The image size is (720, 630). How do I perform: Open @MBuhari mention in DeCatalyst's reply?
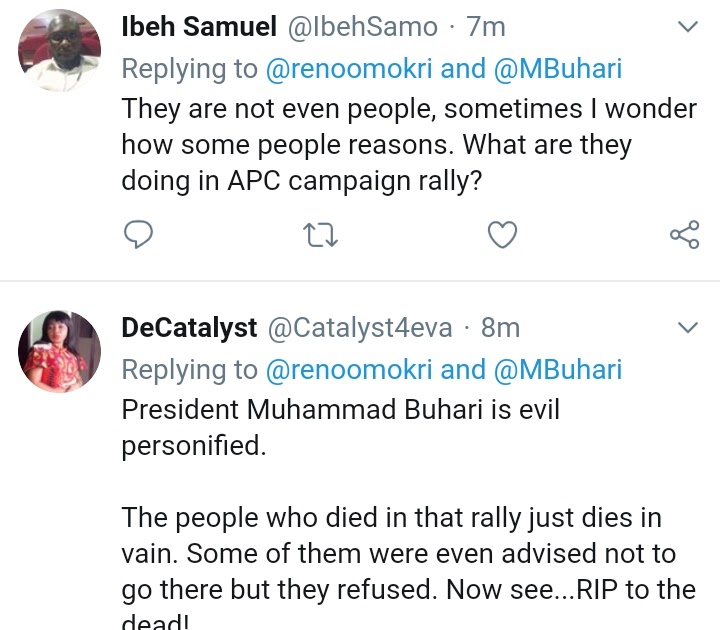[x=557, y=369]
